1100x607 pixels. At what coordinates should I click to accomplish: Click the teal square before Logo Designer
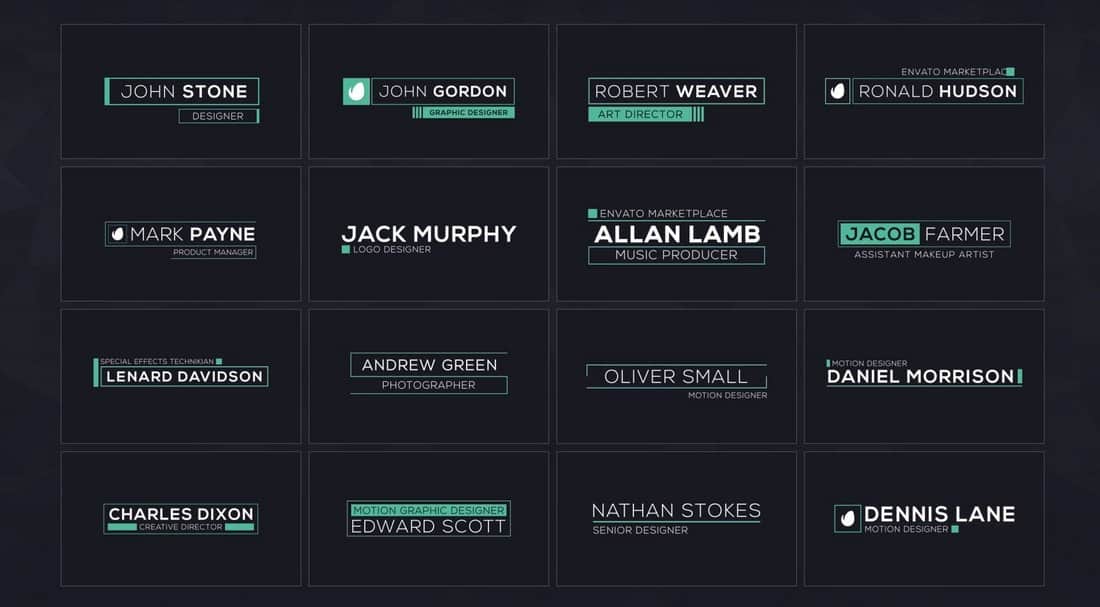[x=346, y=249]
